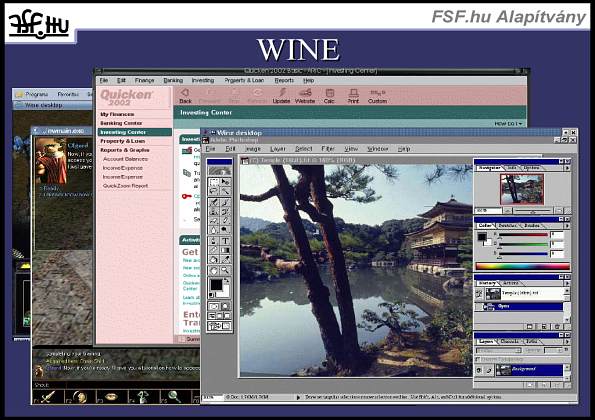The image size is (595, 420).
Task: Select the Zoom tool in Photoshop toolbox
Action: [x=226, y=270]
